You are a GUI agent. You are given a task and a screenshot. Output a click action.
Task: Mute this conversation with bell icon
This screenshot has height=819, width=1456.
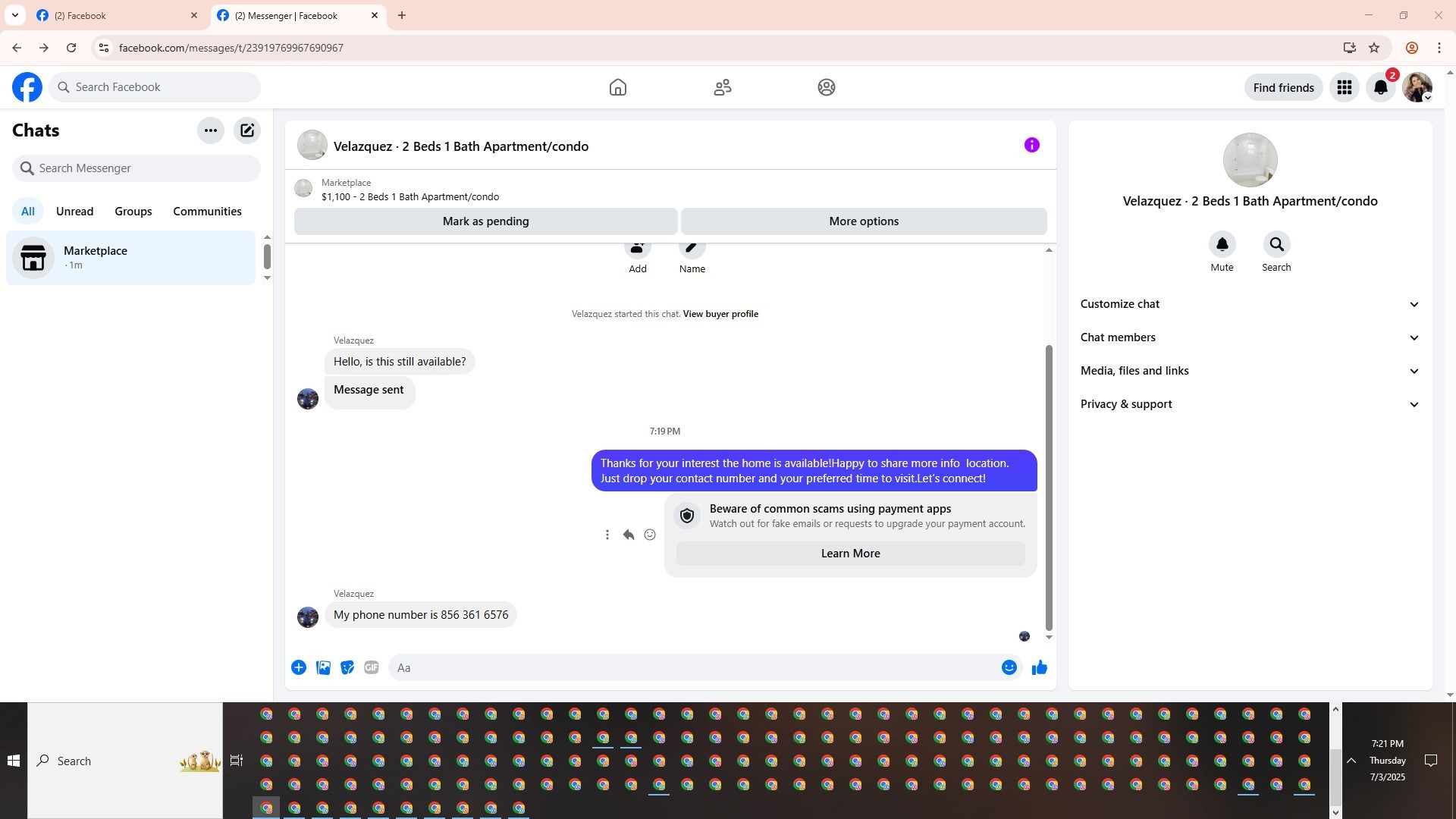coord(1222,245)
